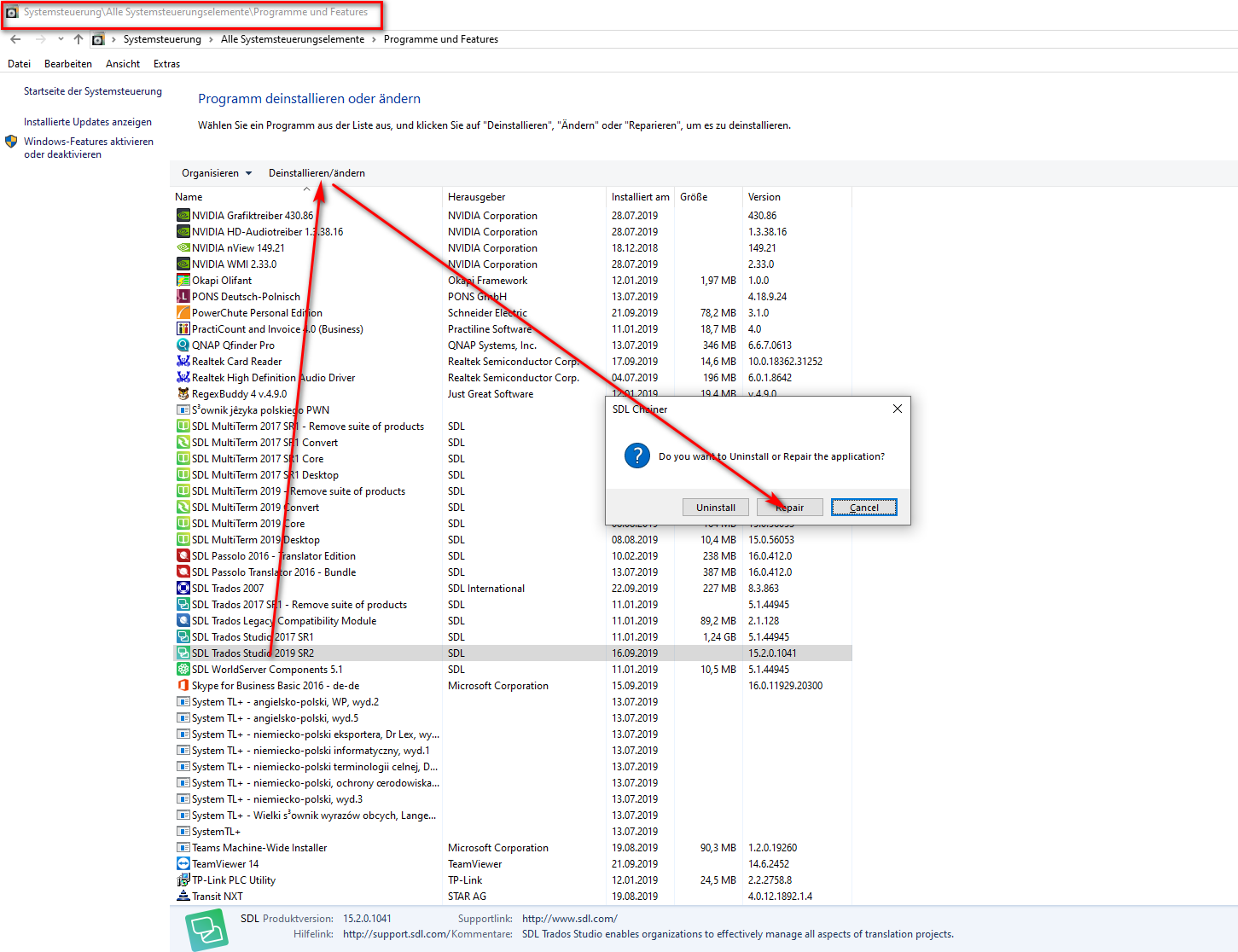1238x952 pixels.
Task: Click the TeamViewer 14 icon
Action: click(x=183, y=864)
